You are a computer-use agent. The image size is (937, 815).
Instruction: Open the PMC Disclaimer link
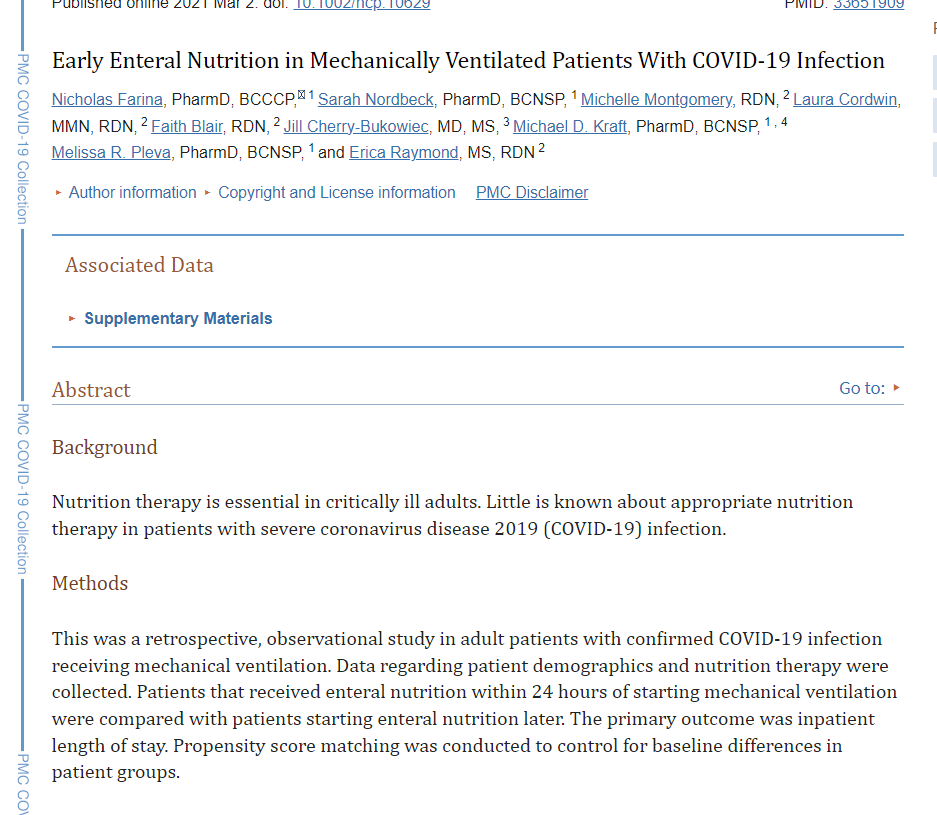[x=531, y=192]
